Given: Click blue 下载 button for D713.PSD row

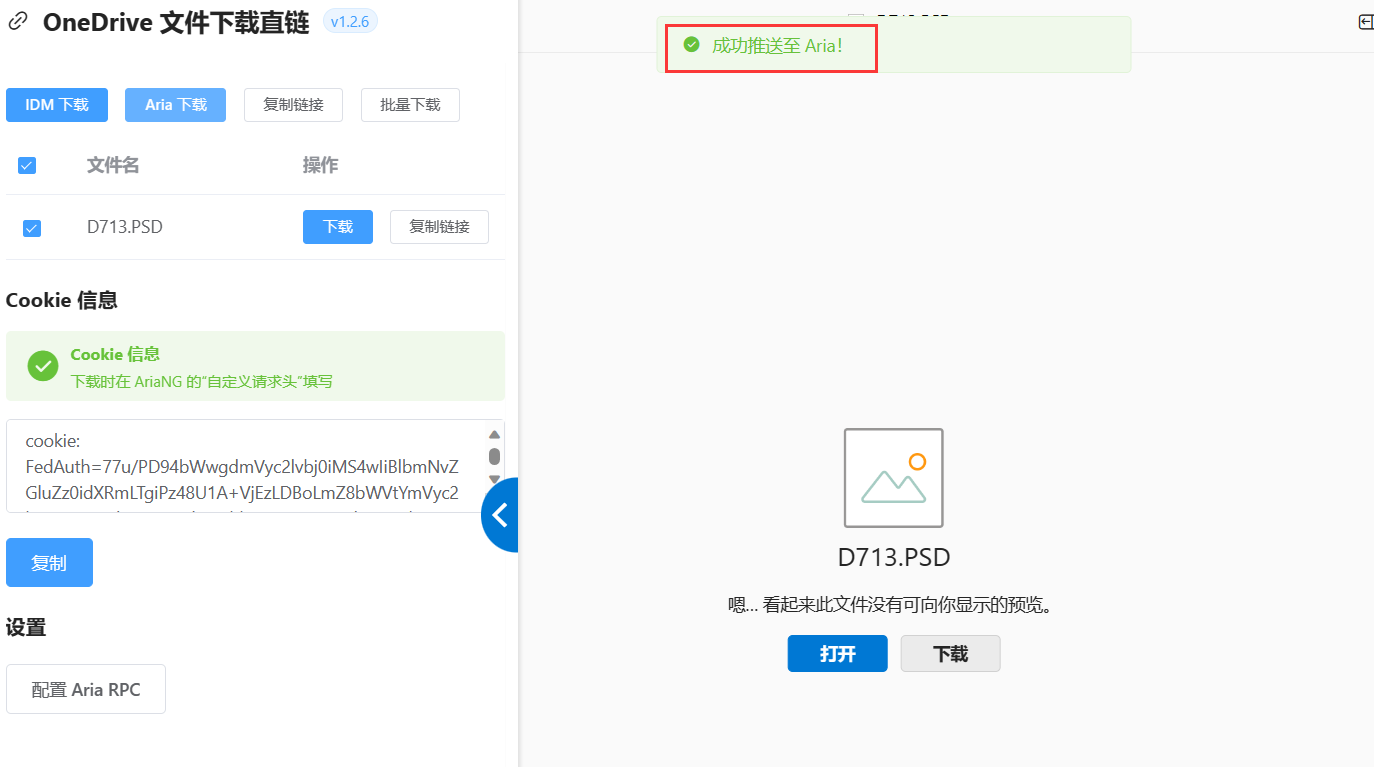Looking at the screenshot, I should tap(338, 227).
